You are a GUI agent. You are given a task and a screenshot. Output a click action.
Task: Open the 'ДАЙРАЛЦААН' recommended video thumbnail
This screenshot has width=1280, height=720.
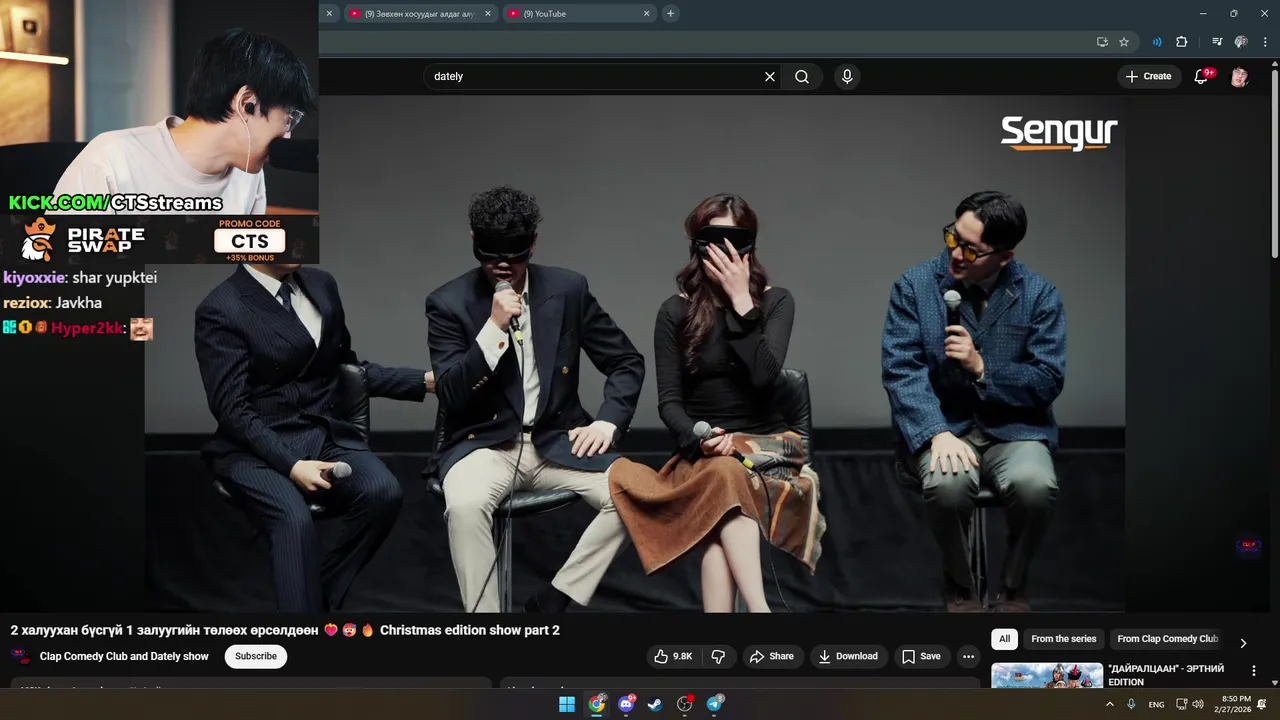[x=1047, y=676]
